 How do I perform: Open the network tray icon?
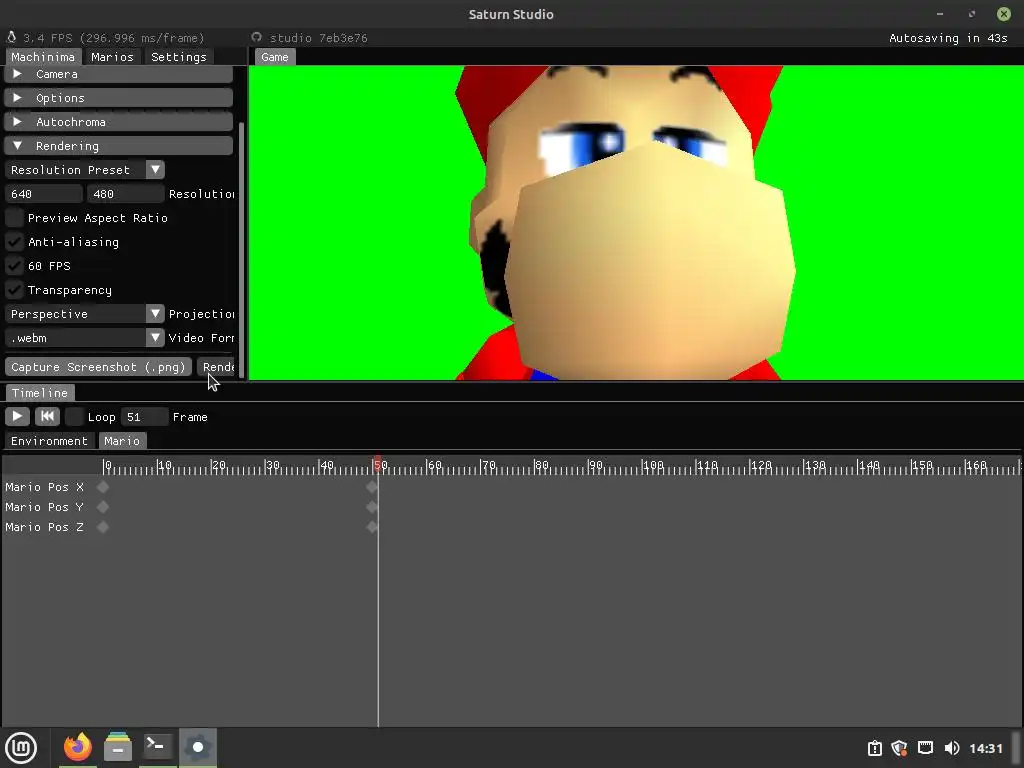click(x=925, y=748)
